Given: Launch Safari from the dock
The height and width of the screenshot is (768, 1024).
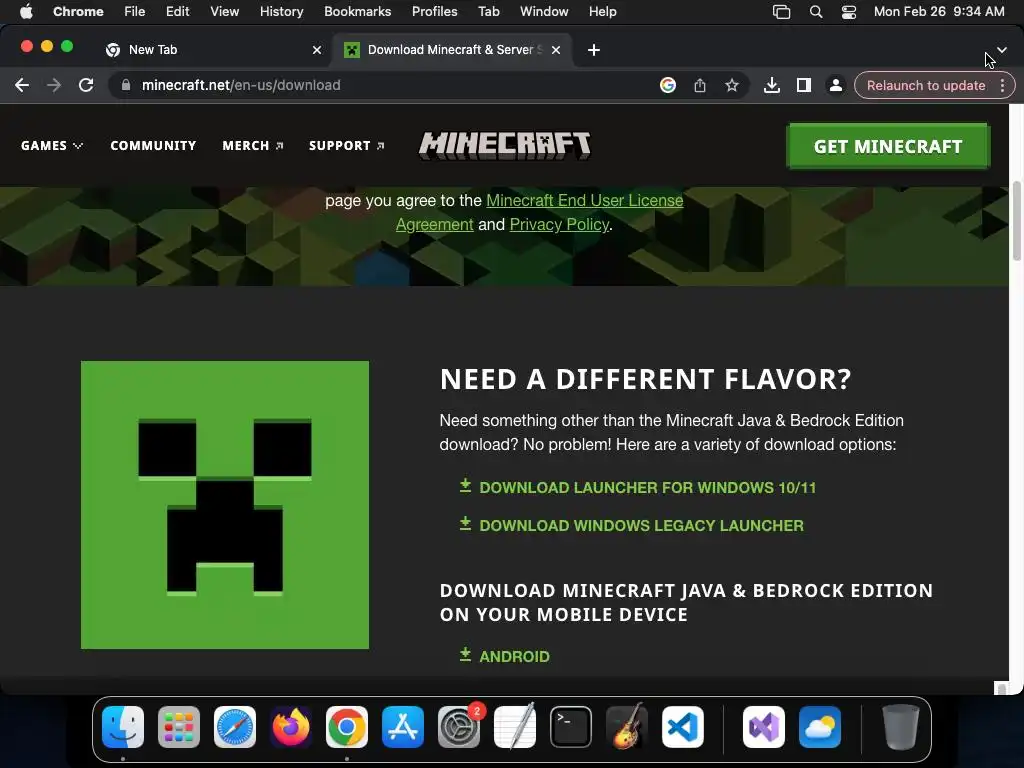Looking at the screenshot, I should 234,727.
